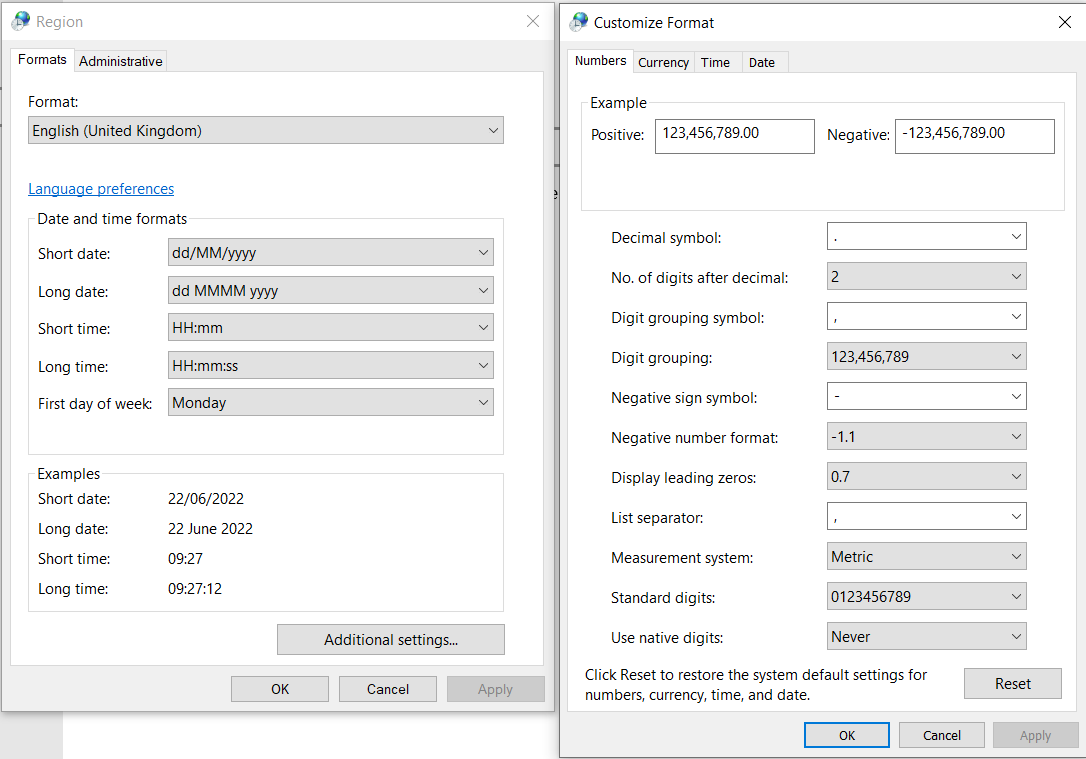Image resolution: width=1086 pixels, height=759 pixels.
Task: Expand the First day of week dropdown
Action: (x=331, y=402)
